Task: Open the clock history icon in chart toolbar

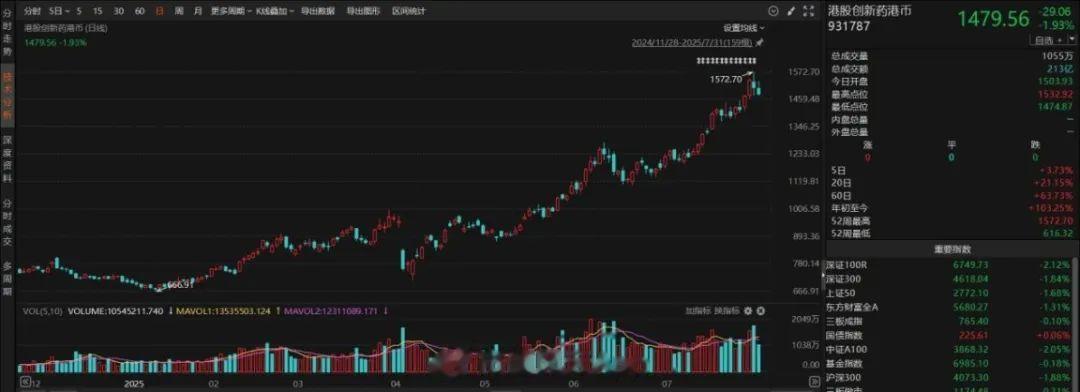Action: [772, 11]
